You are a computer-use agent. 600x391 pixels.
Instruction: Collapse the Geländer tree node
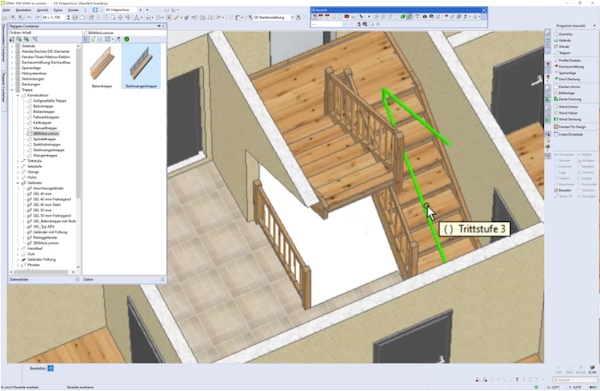click(x=18, y=183)
